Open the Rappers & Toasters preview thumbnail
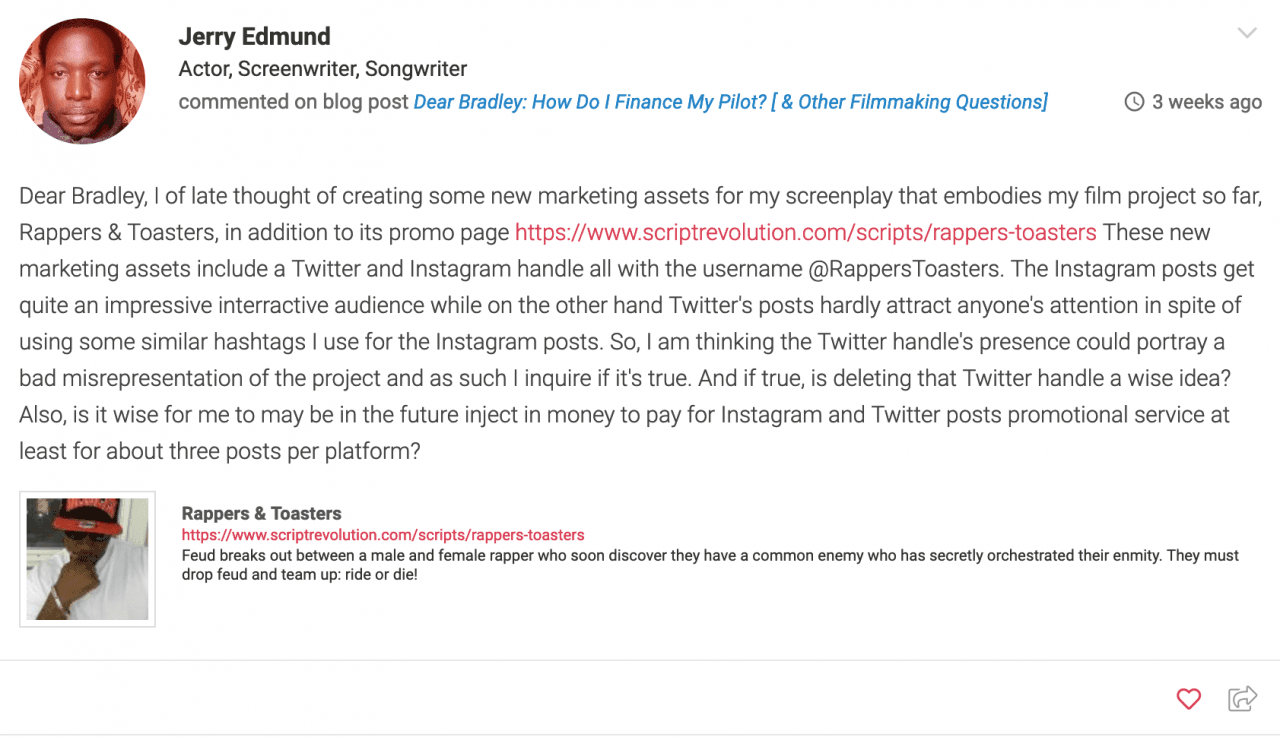This screenshot has width=1280, height=737. tap(87, 559)
